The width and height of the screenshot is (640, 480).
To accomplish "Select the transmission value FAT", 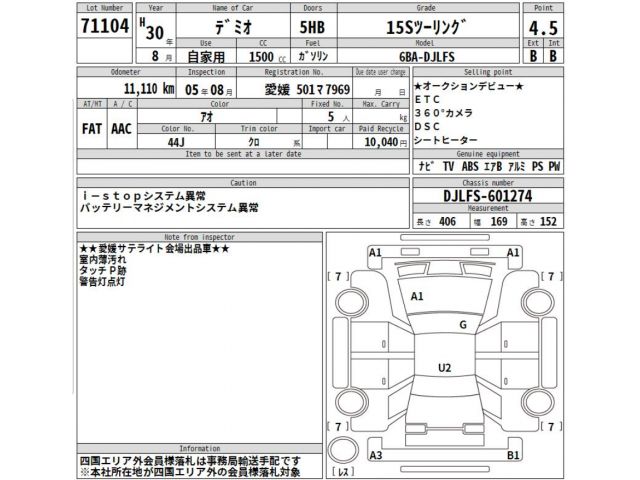I will click(92, 129).
